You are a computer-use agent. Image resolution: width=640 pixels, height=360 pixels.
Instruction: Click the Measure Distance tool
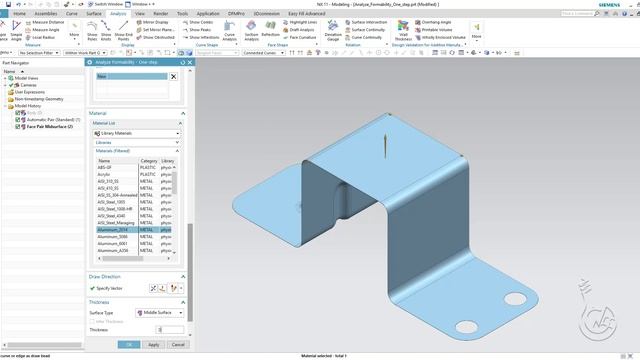coord(45,22)
